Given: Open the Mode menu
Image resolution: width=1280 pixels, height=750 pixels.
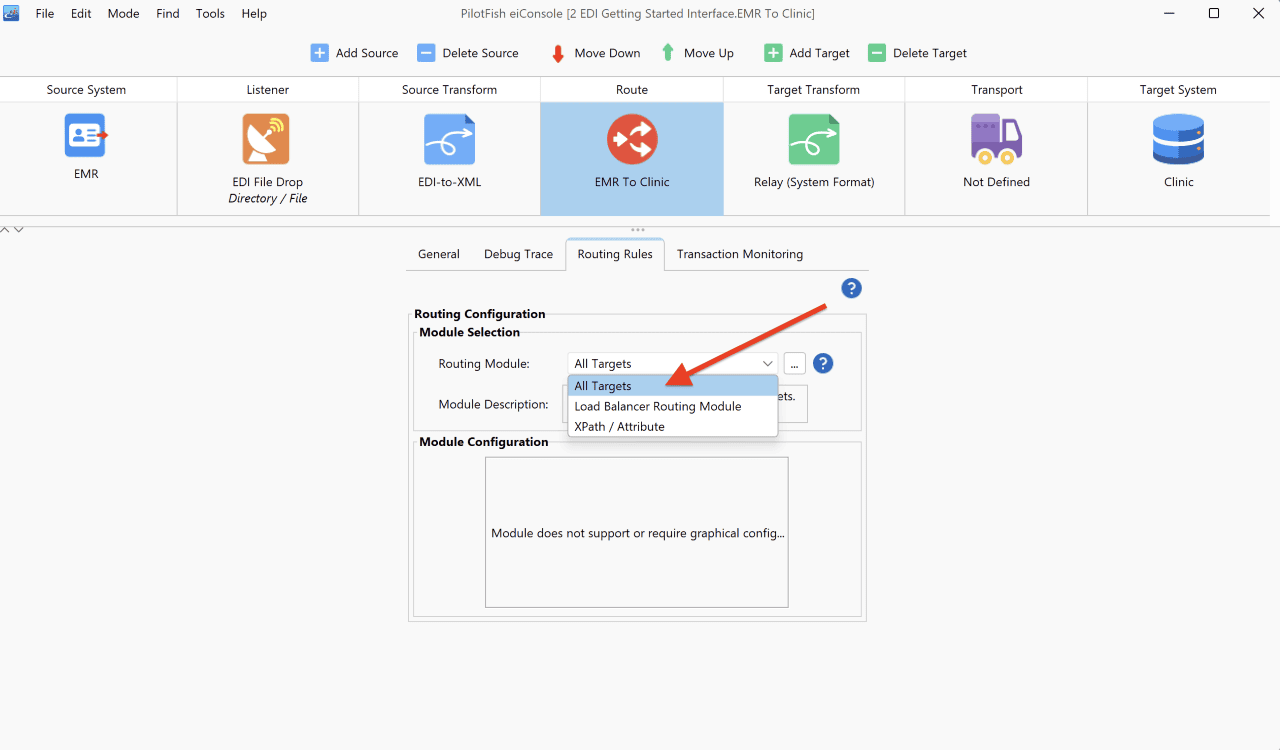Looking at the screenshot, I should [123, 14].
